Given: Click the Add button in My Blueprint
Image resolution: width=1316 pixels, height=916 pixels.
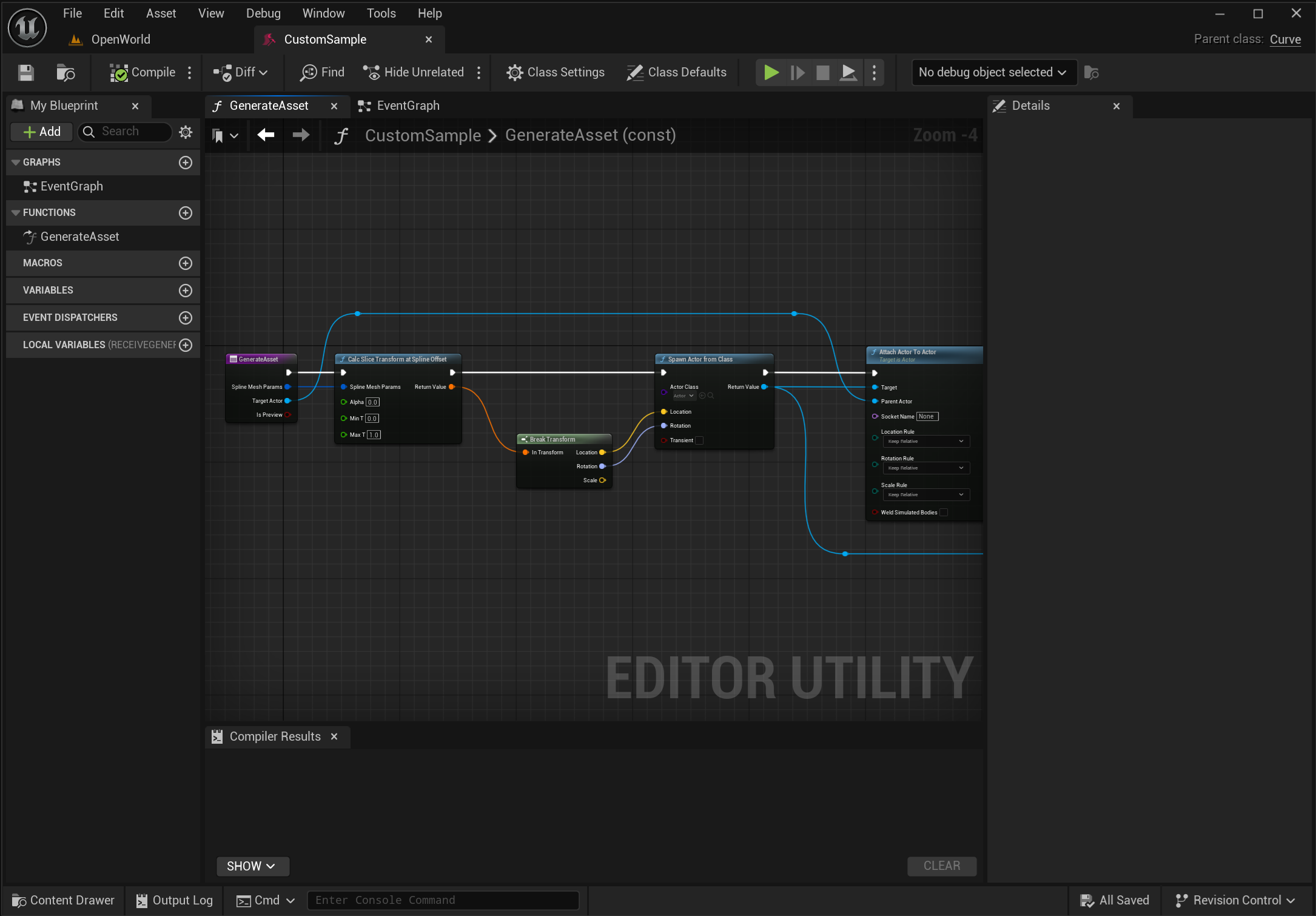Looking at the screenshot, I should click(x=42, y=132).
